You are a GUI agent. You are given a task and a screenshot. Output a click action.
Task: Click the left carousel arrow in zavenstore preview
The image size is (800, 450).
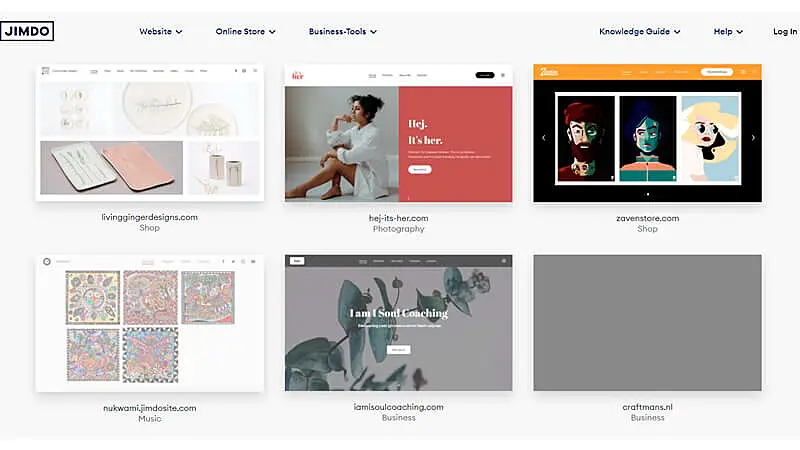(543, 137)
